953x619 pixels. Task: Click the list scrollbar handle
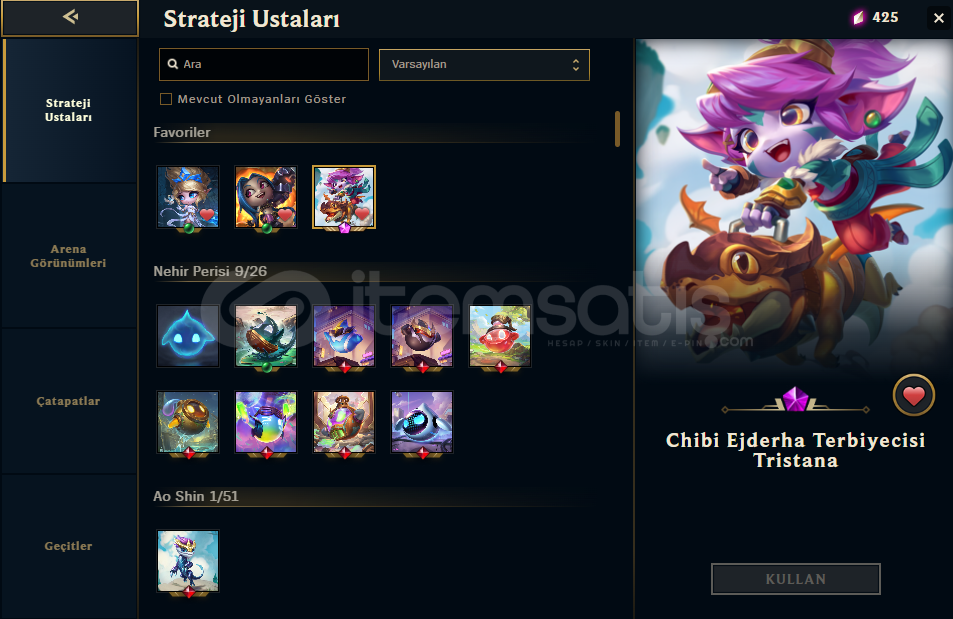tap(618, 129)
